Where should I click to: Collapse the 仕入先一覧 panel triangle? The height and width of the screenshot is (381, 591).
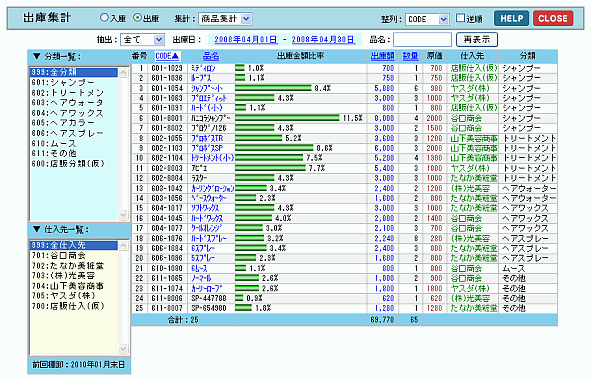point(36,229)
